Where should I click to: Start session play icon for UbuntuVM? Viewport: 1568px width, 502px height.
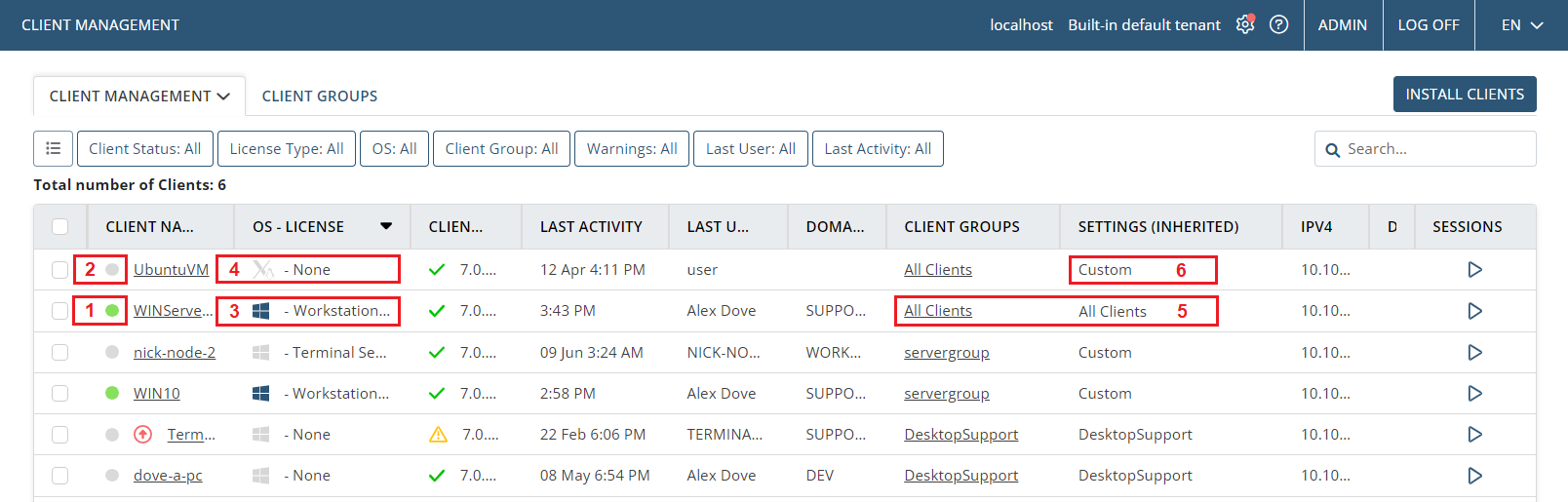1474,270
